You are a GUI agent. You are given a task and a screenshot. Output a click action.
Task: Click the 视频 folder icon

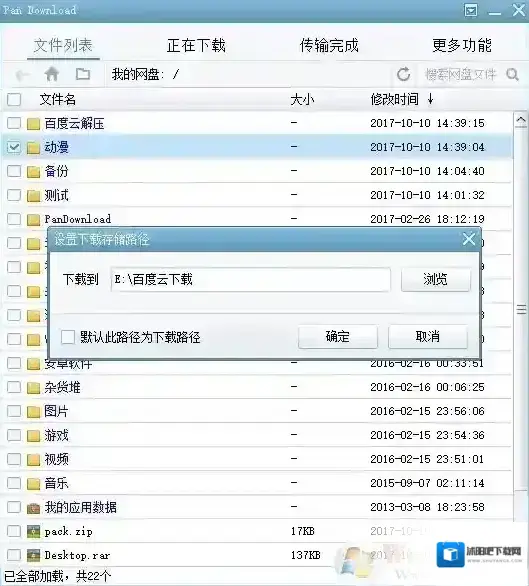coord(33,459)
